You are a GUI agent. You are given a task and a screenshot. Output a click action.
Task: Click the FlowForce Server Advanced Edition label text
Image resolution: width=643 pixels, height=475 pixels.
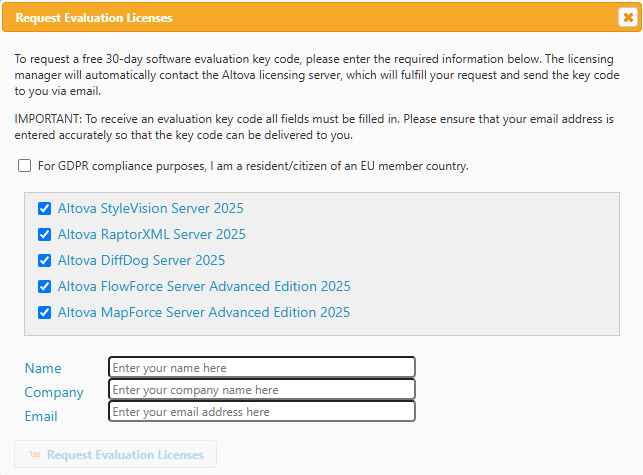point(204,287)
